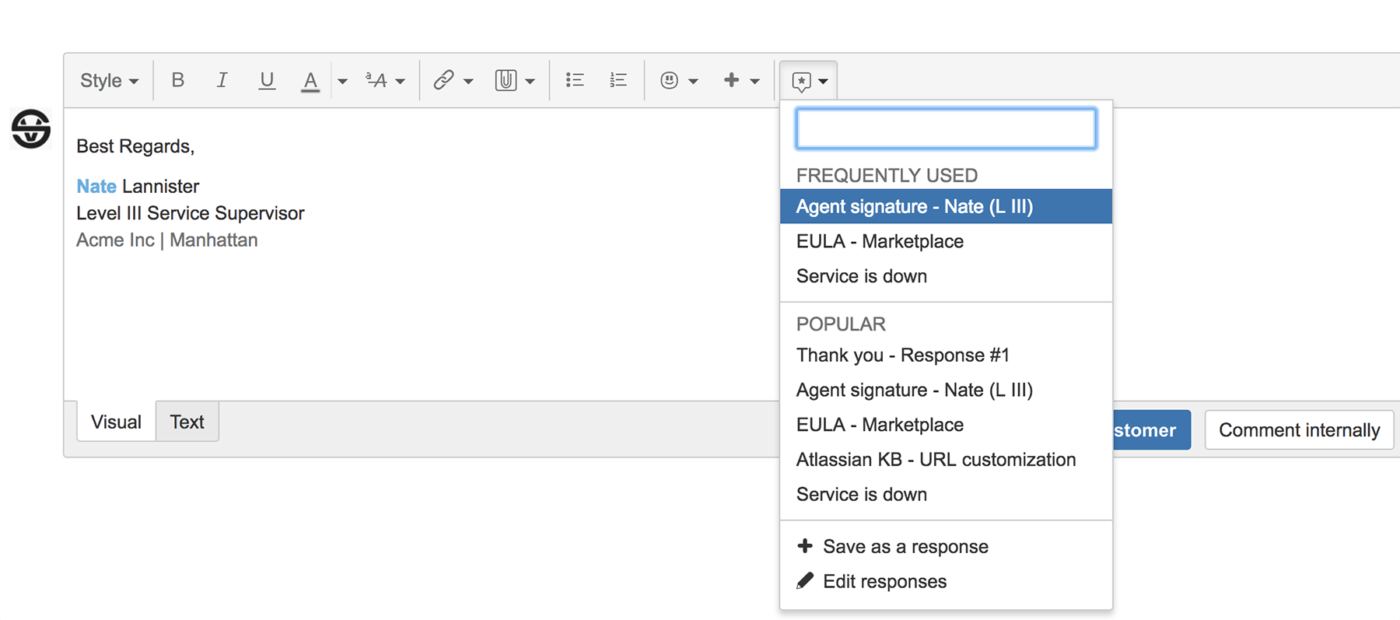Click the Level III Service Supervisor line
The image size is (1400, 620).
pos(190,213)
